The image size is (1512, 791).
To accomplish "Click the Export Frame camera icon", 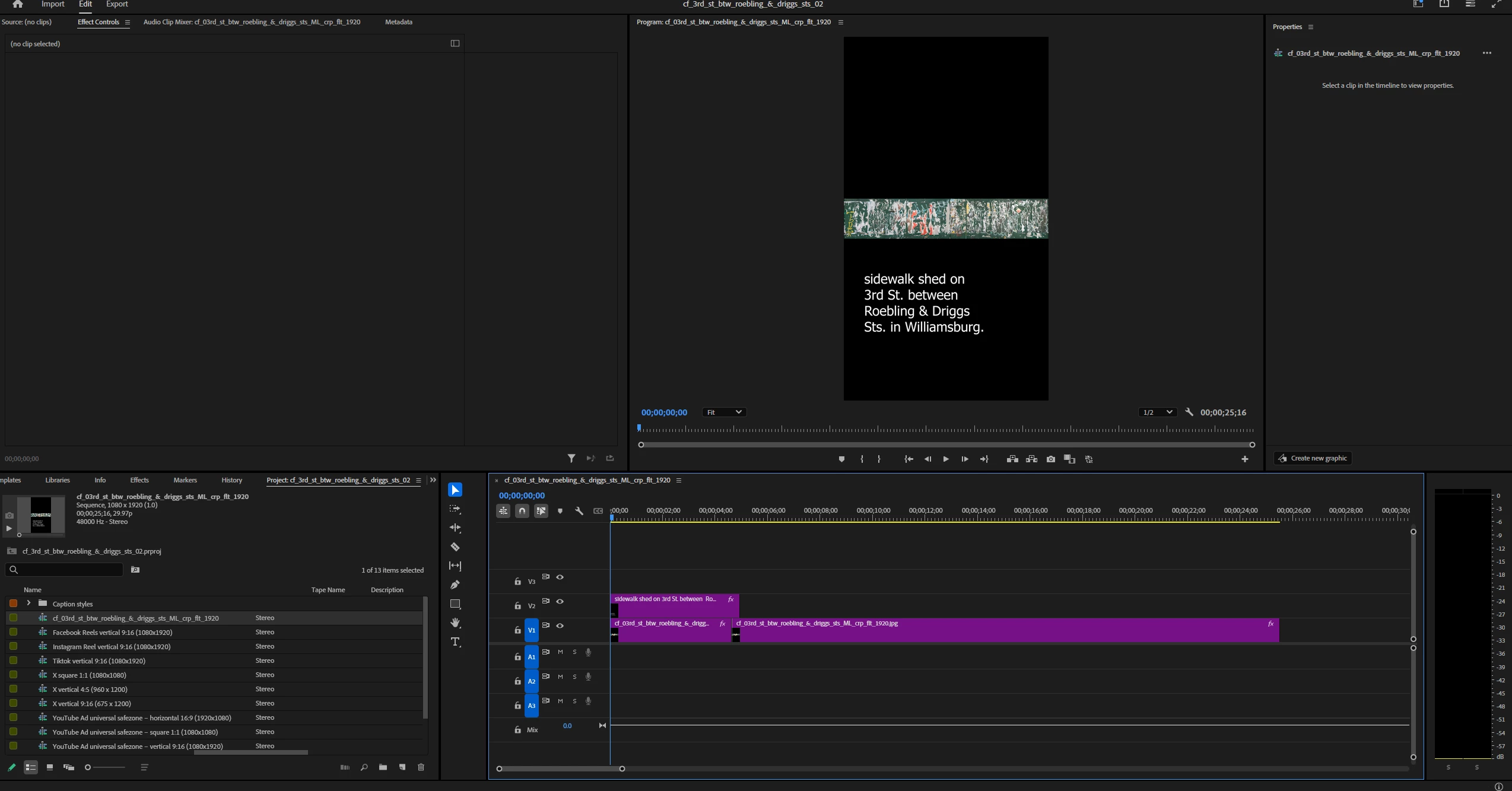I will click(x=1051, y=459).
